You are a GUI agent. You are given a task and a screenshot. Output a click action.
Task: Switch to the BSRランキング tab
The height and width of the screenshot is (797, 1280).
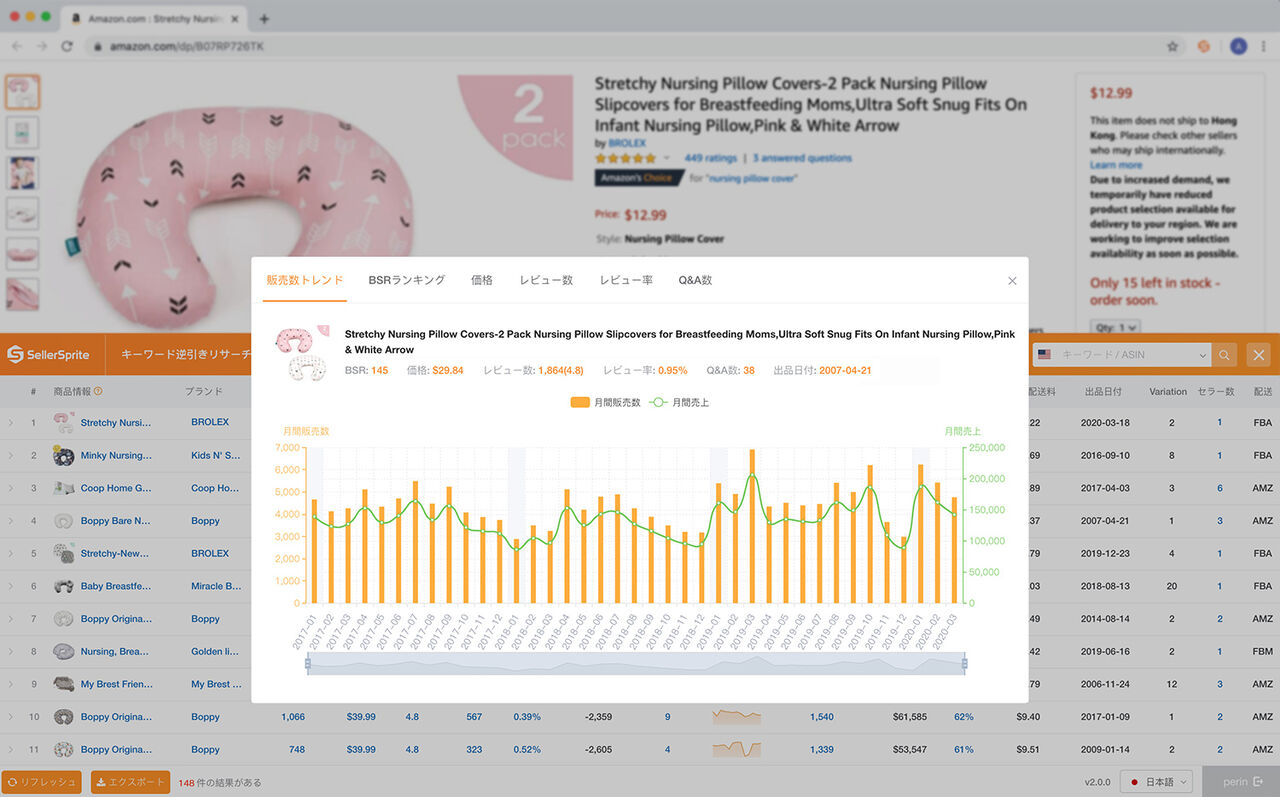(406, 280)
